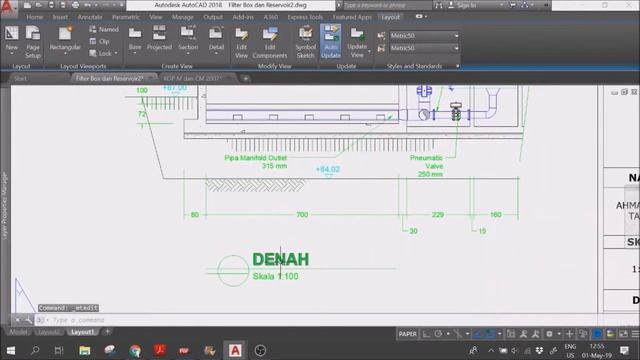Open the Parametric ribbon tab
This screenshot has width=640, height=360.
tap(126, 17)
